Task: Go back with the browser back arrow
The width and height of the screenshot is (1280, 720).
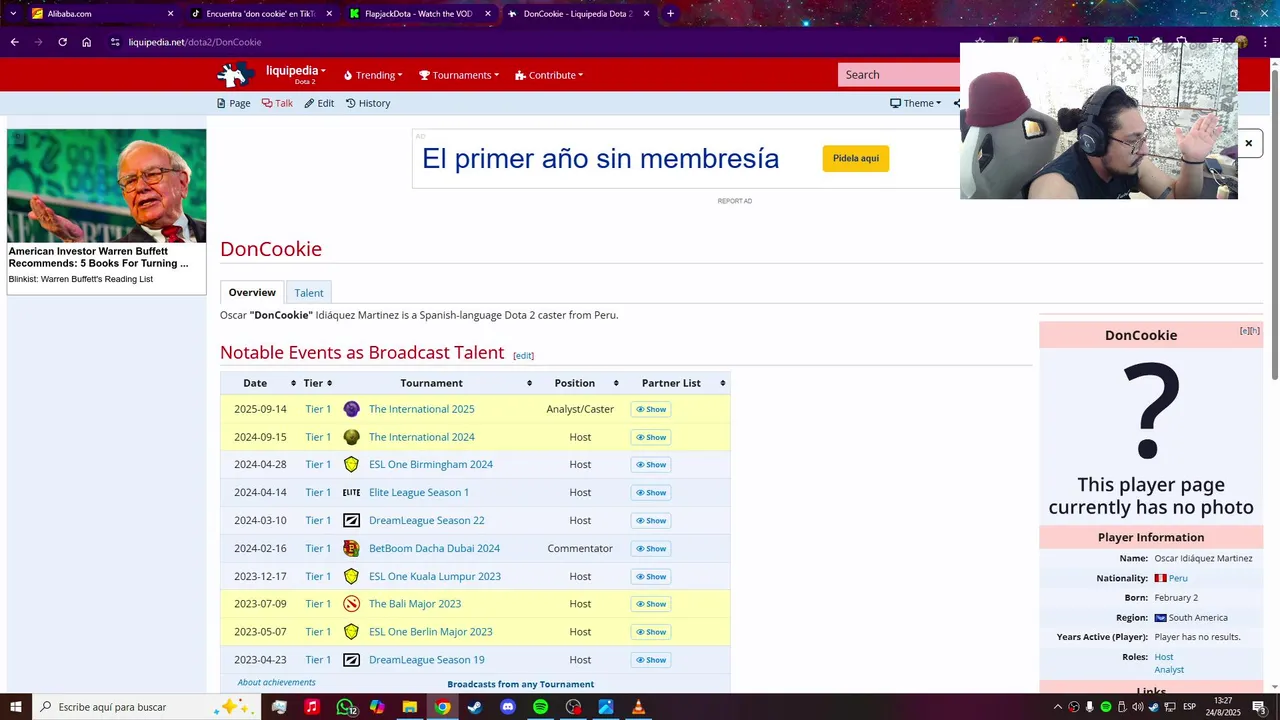Action: click(14, 42)
